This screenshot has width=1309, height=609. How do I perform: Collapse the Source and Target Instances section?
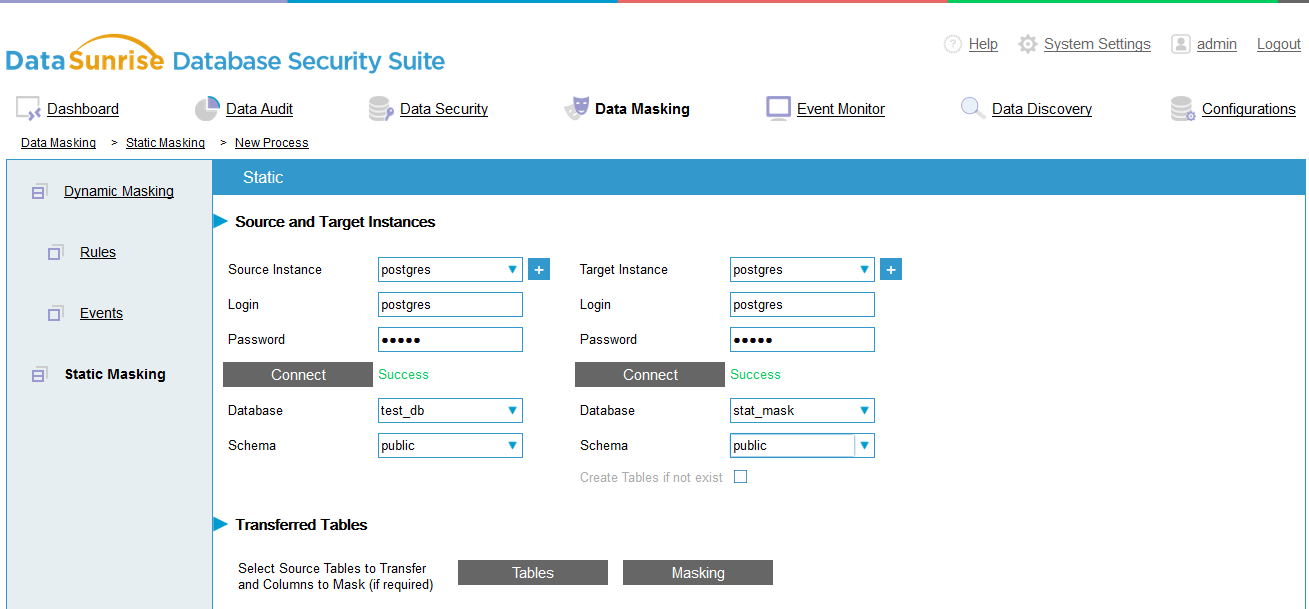221,221
